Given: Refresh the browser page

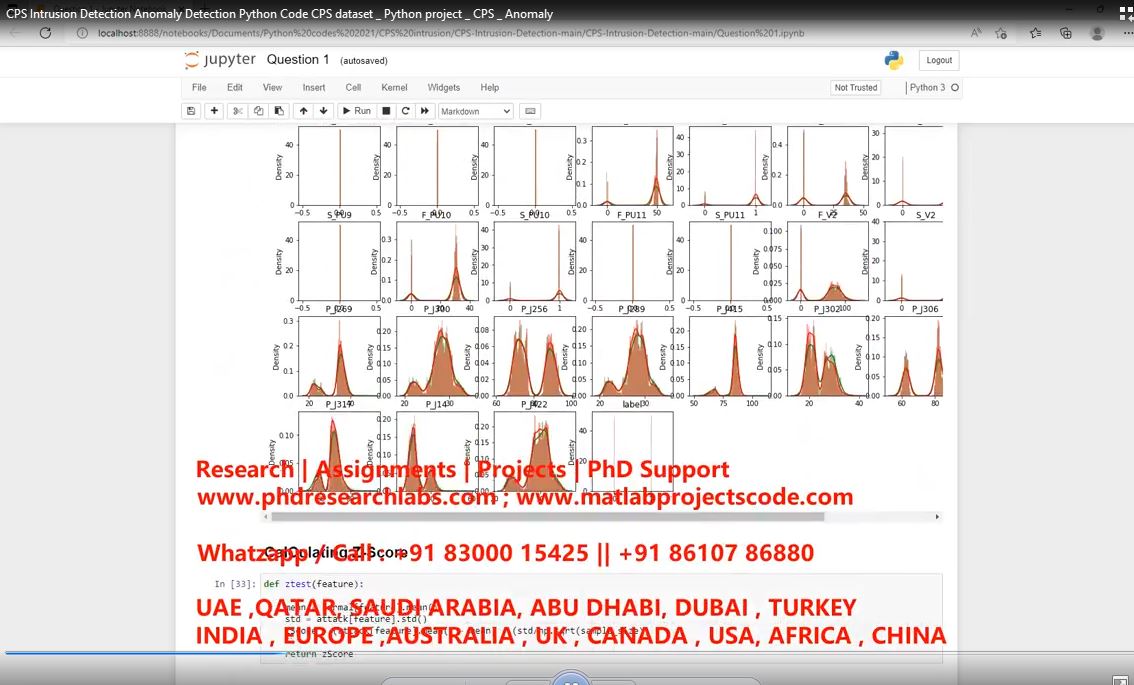Looking at the screenshot, I should point(45,33).
